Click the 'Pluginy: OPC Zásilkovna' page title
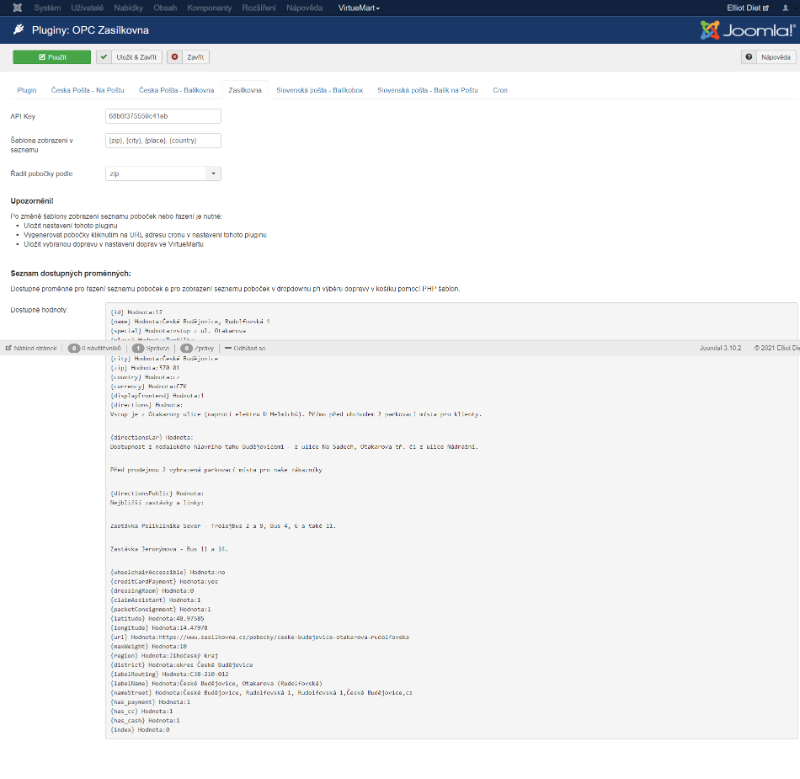Viewport: 800px width, 779px height. click(90, 30)
